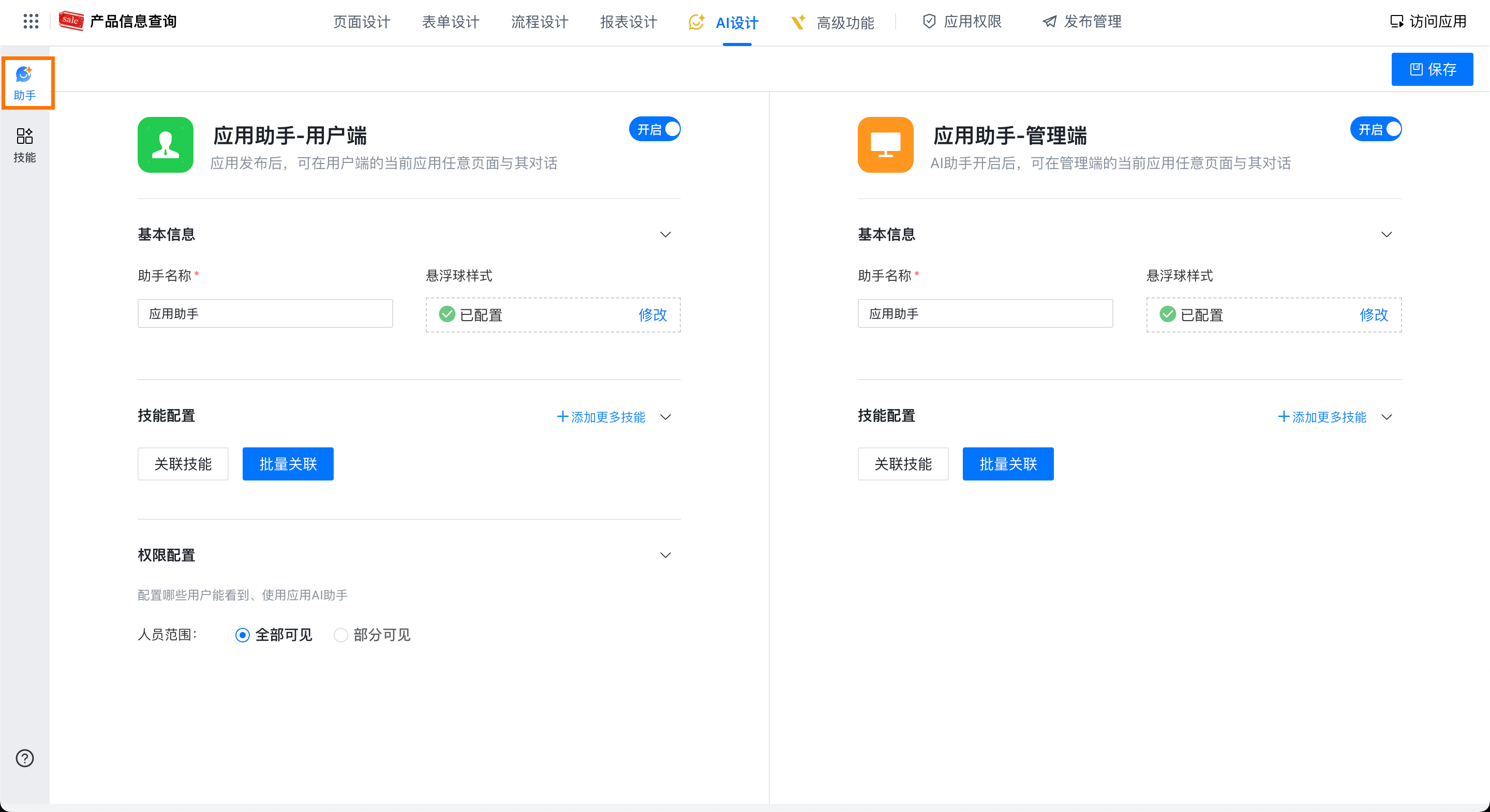Image resolution: width=1490 pixels, height=812 pixels.
Task: Collapse 管理端 技能配置 section chevron
Action: [x=1387, y=417]
